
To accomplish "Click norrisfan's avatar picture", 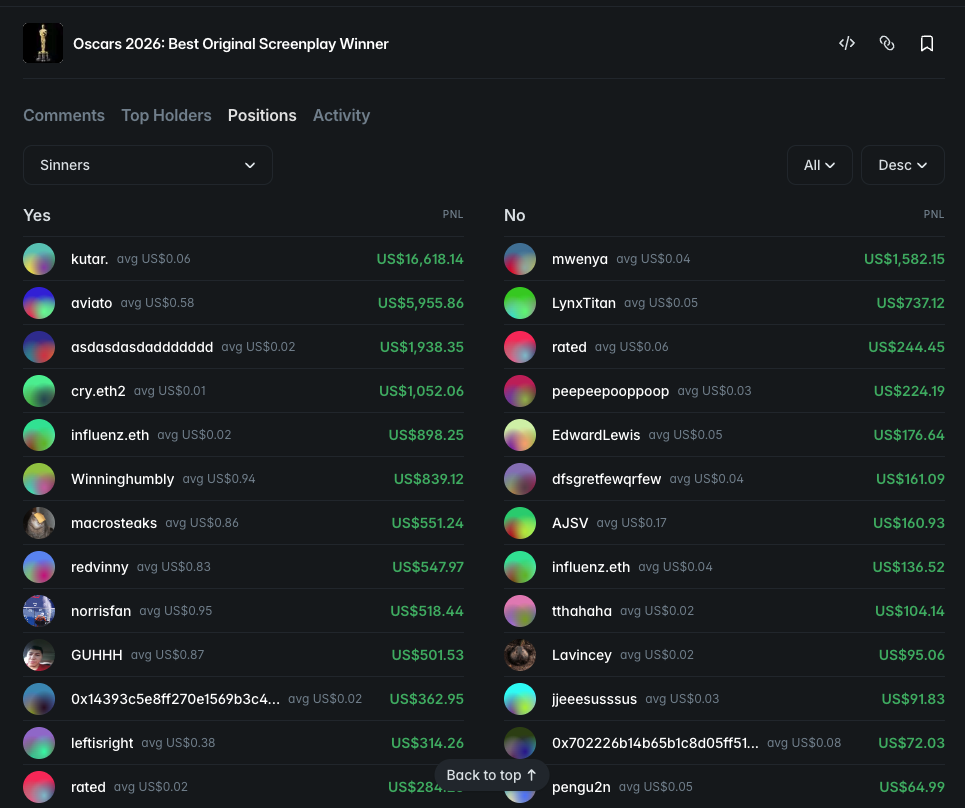I will pyautogui.click(x=39, y=611).
